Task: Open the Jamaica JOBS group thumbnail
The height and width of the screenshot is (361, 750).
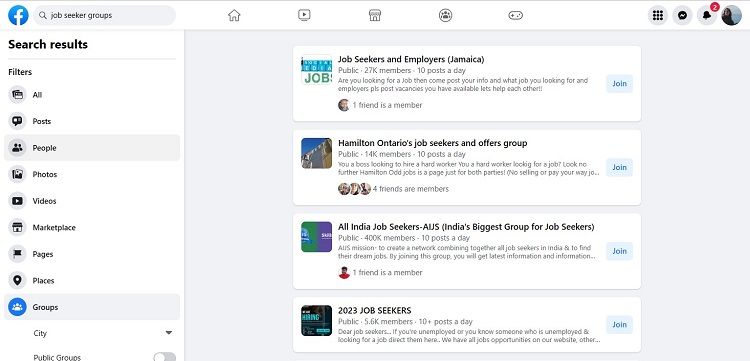Action: [x=317, y=70]
